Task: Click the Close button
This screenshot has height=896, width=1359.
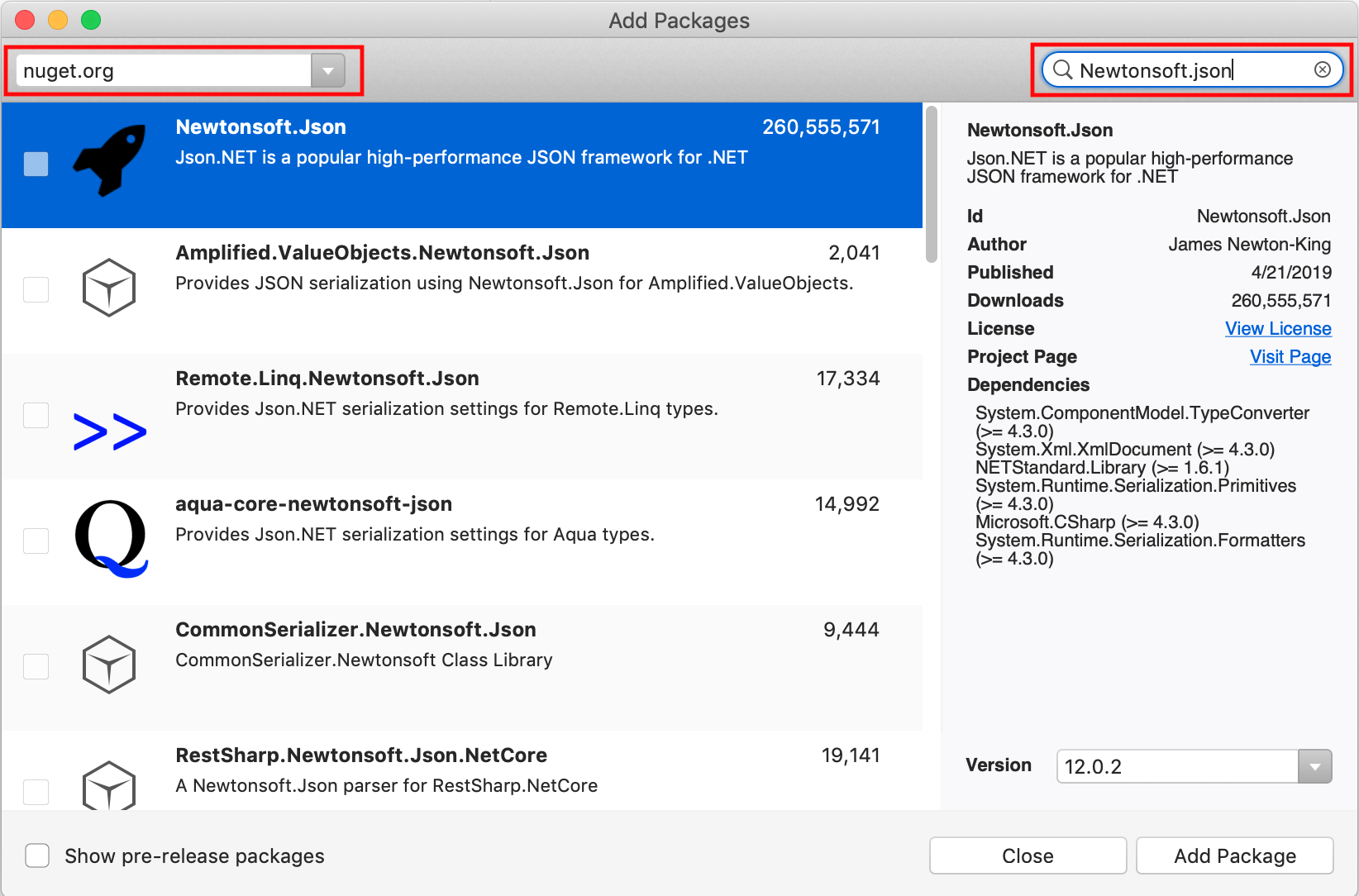Action: pyautogui.click(x=1027, y=855)
